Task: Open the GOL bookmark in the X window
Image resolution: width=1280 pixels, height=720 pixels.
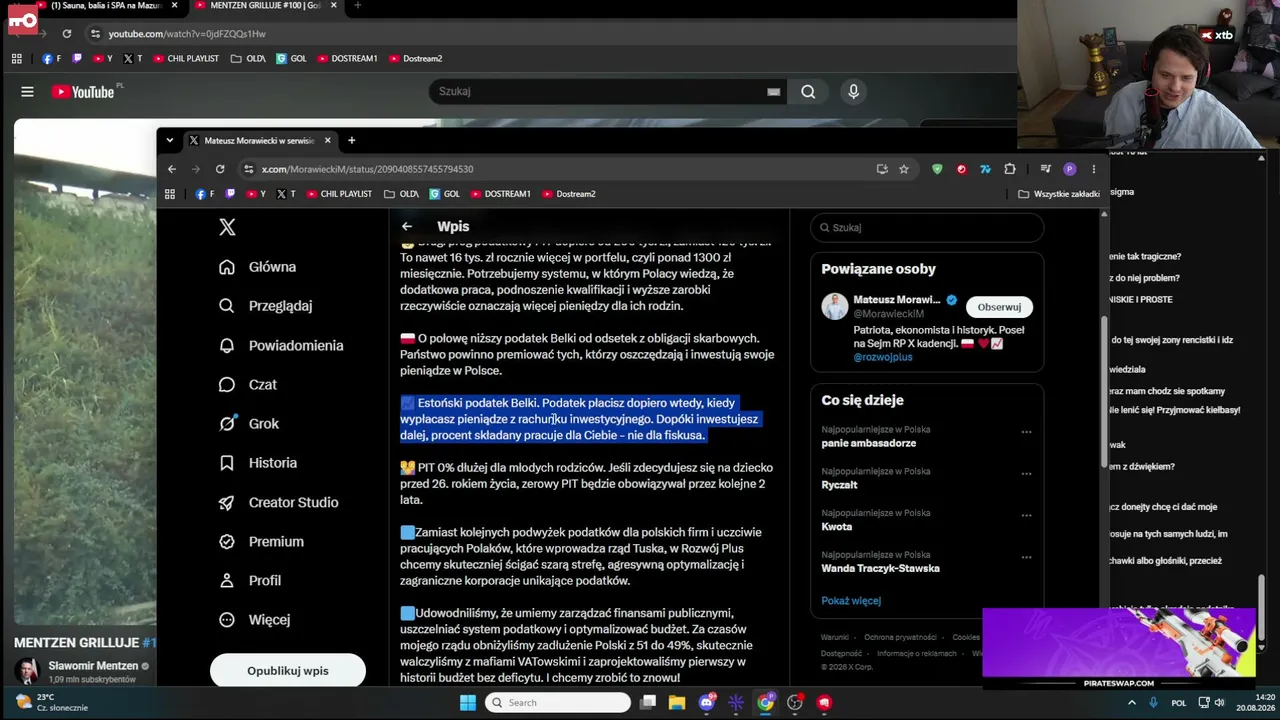Action: coord(445,194)
